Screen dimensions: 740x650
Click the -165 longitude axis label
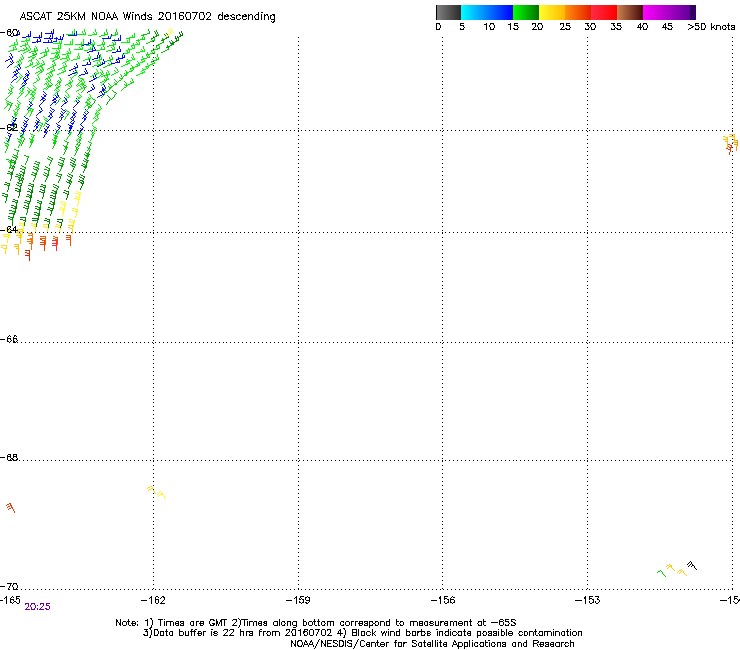click(x=10, y=599)
